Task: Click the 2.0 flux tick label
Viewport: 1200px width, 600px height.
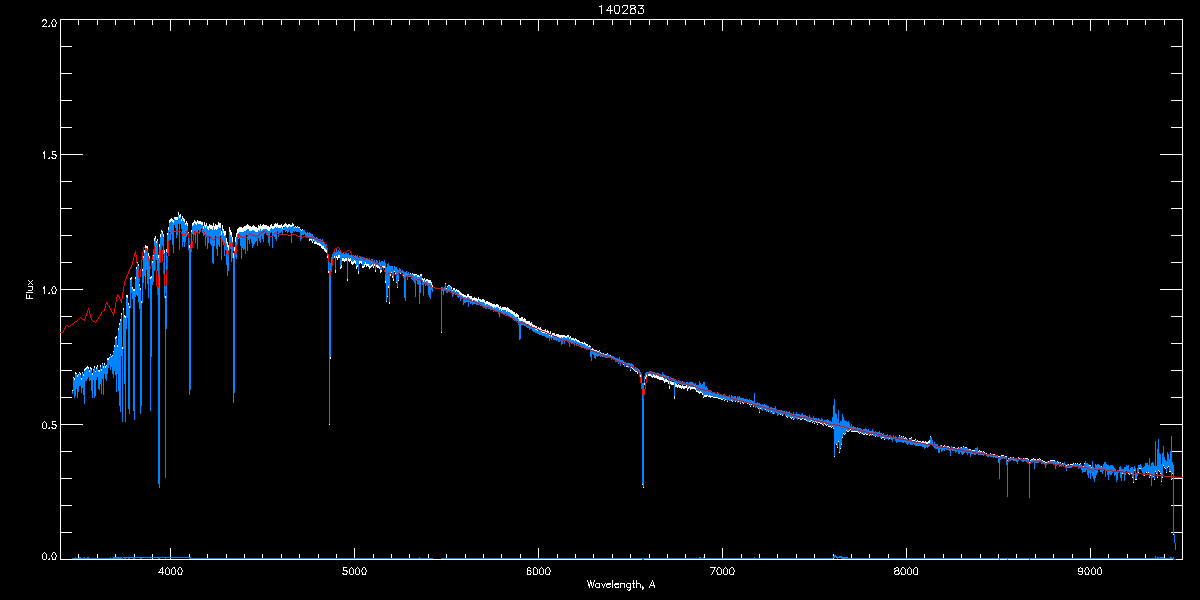Action: [48, 22]
